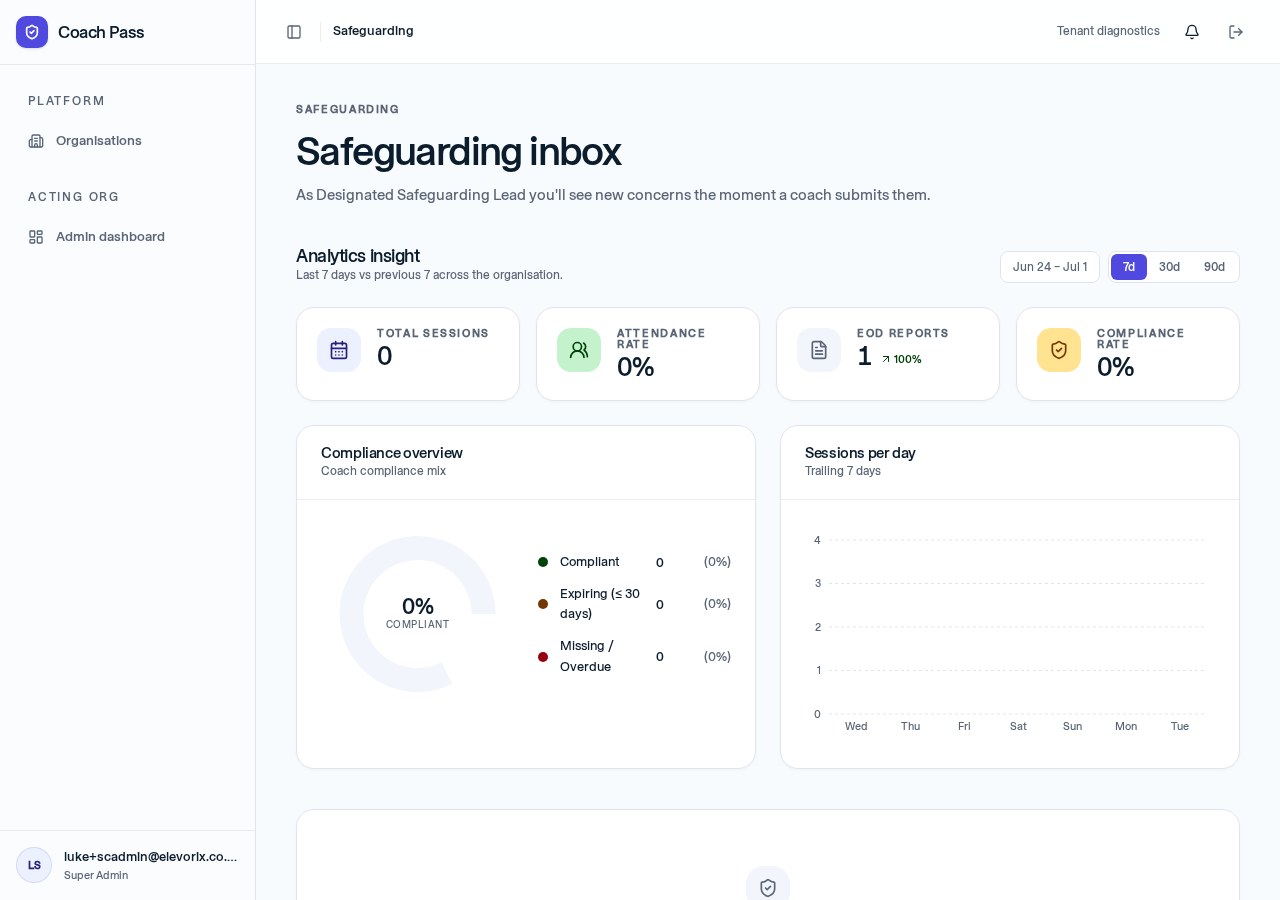The height and width of the screenshot is (900, 1280).
Task: Click the Sessions per day card title
Action: pos(860,453)
